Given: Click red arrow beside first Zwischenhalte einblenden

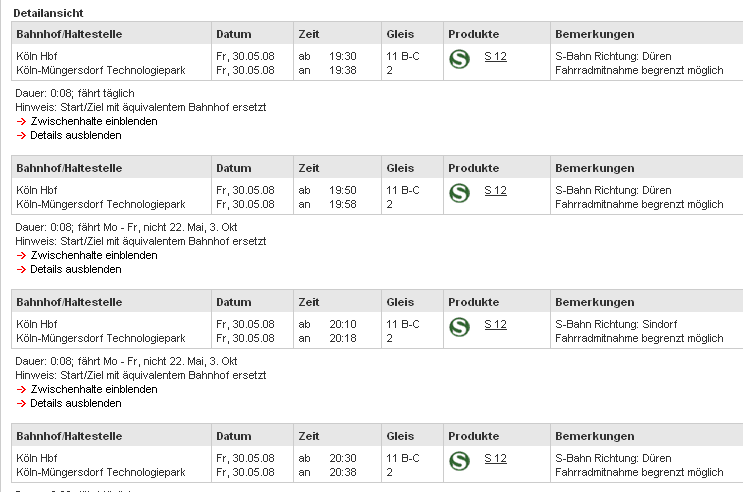Looking at the screenshot, I should (x=21, y=122).
